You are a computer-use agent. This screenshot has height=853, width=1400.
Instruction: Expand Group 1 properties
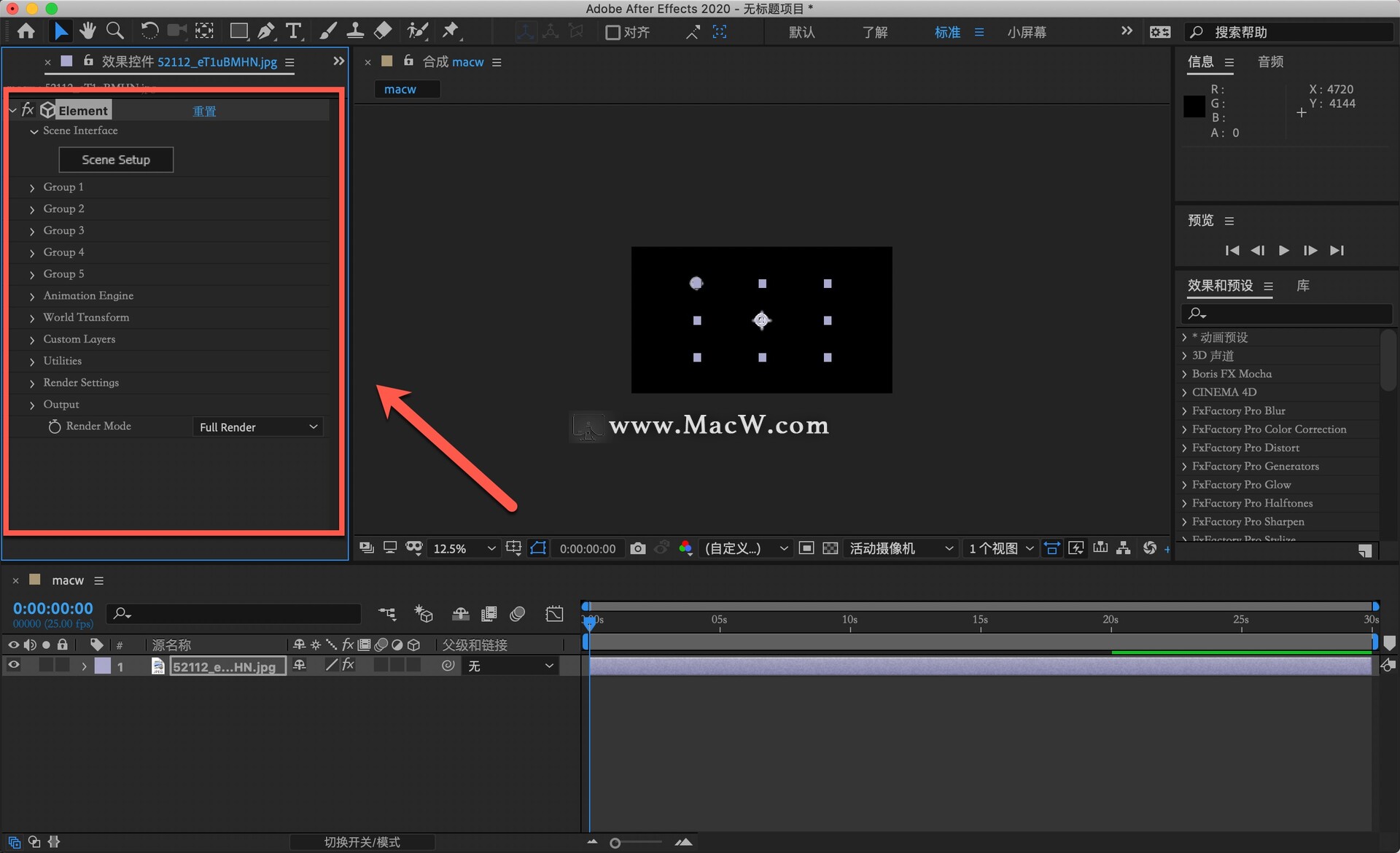pos(32,187)
